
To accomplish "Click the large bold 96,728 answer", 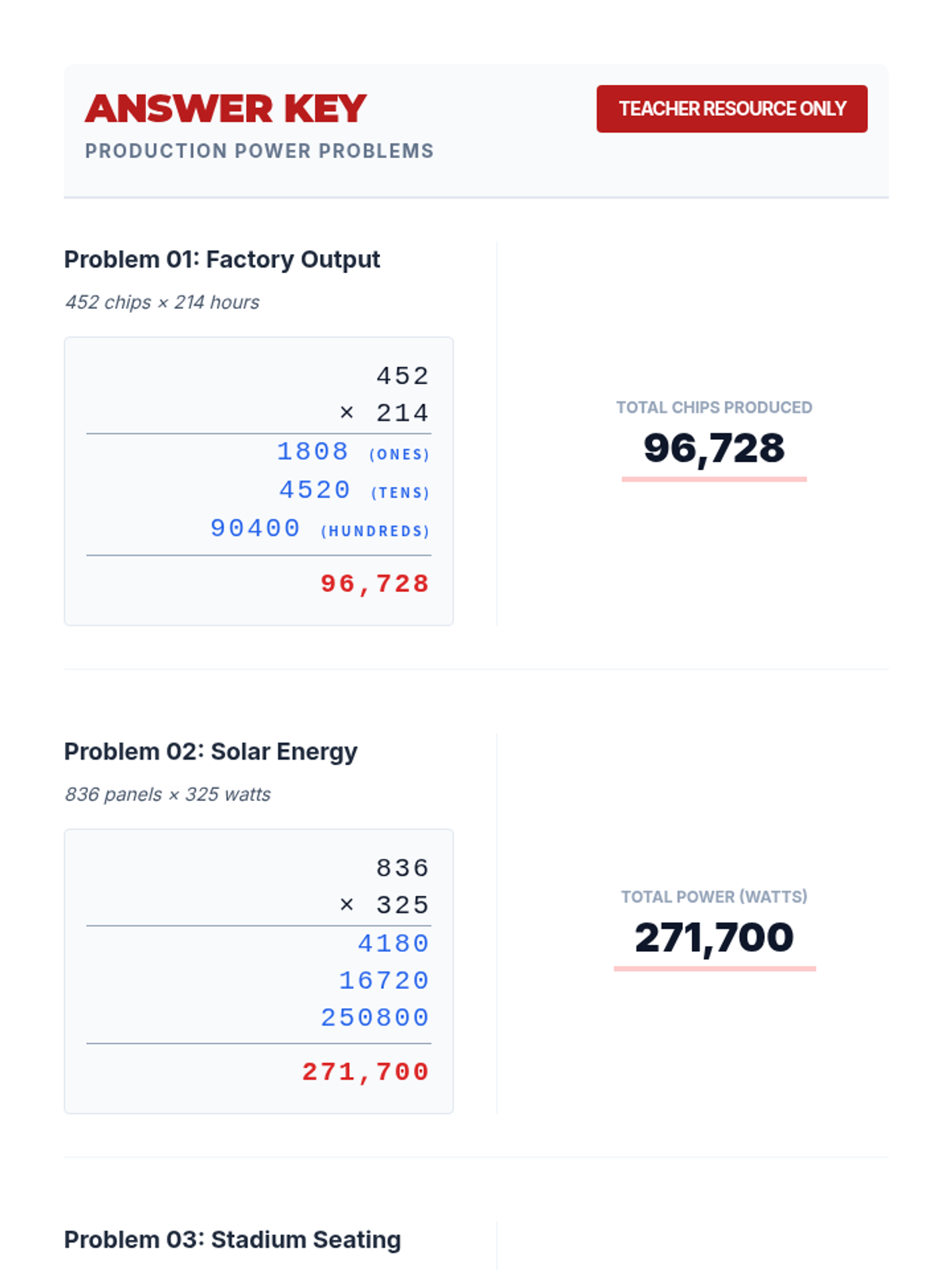I will (x=714, y=448).
